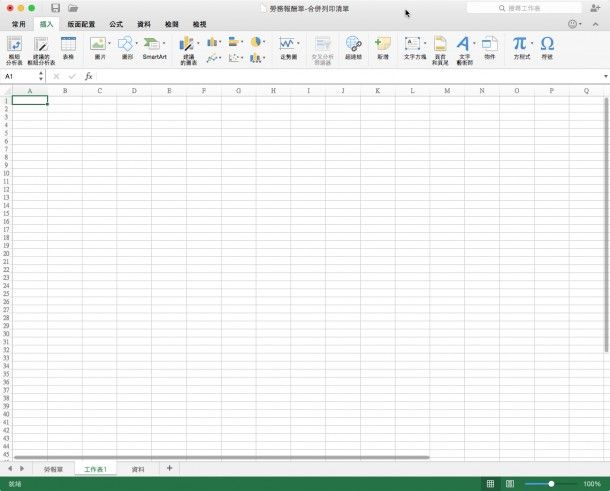Click the 100% zoom level
610x491 pixels.
592,484
